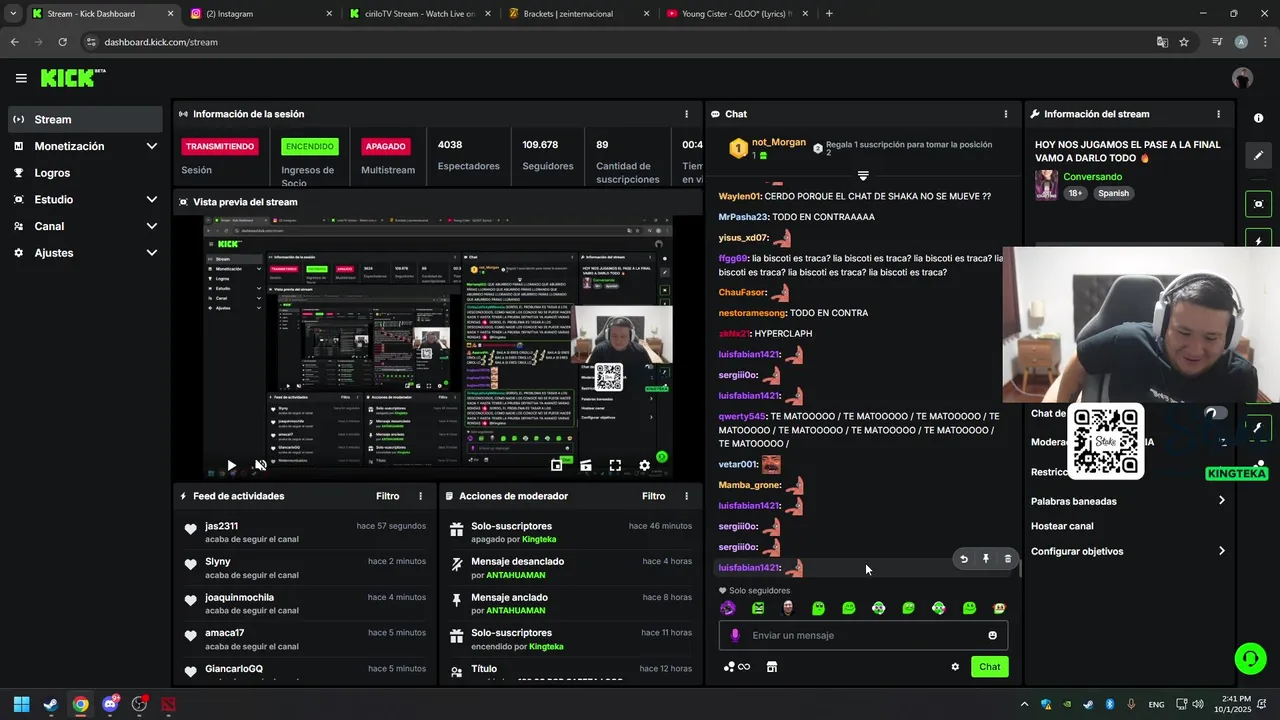Viewport: 1280px width, 720px height.
Task: Expand the Ajustes menu chevron
Action: tap(152, 253)
